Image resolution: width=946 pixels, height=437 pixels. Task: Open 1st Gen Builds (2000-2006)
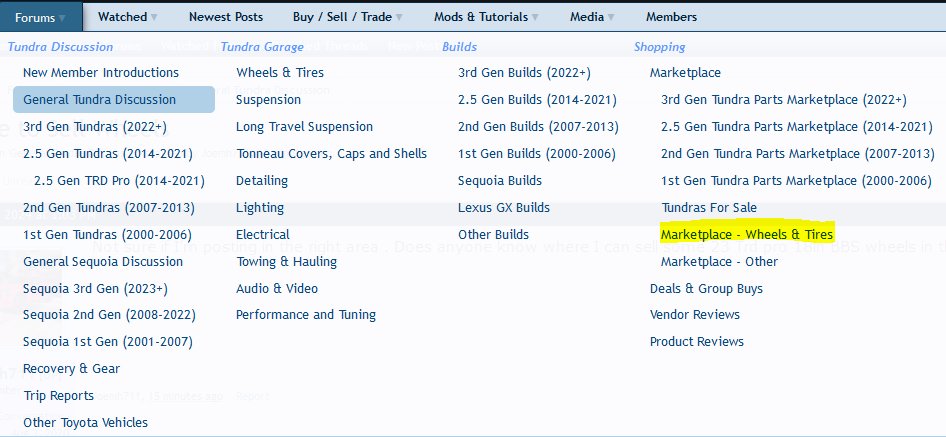click(x=537, y=153)
